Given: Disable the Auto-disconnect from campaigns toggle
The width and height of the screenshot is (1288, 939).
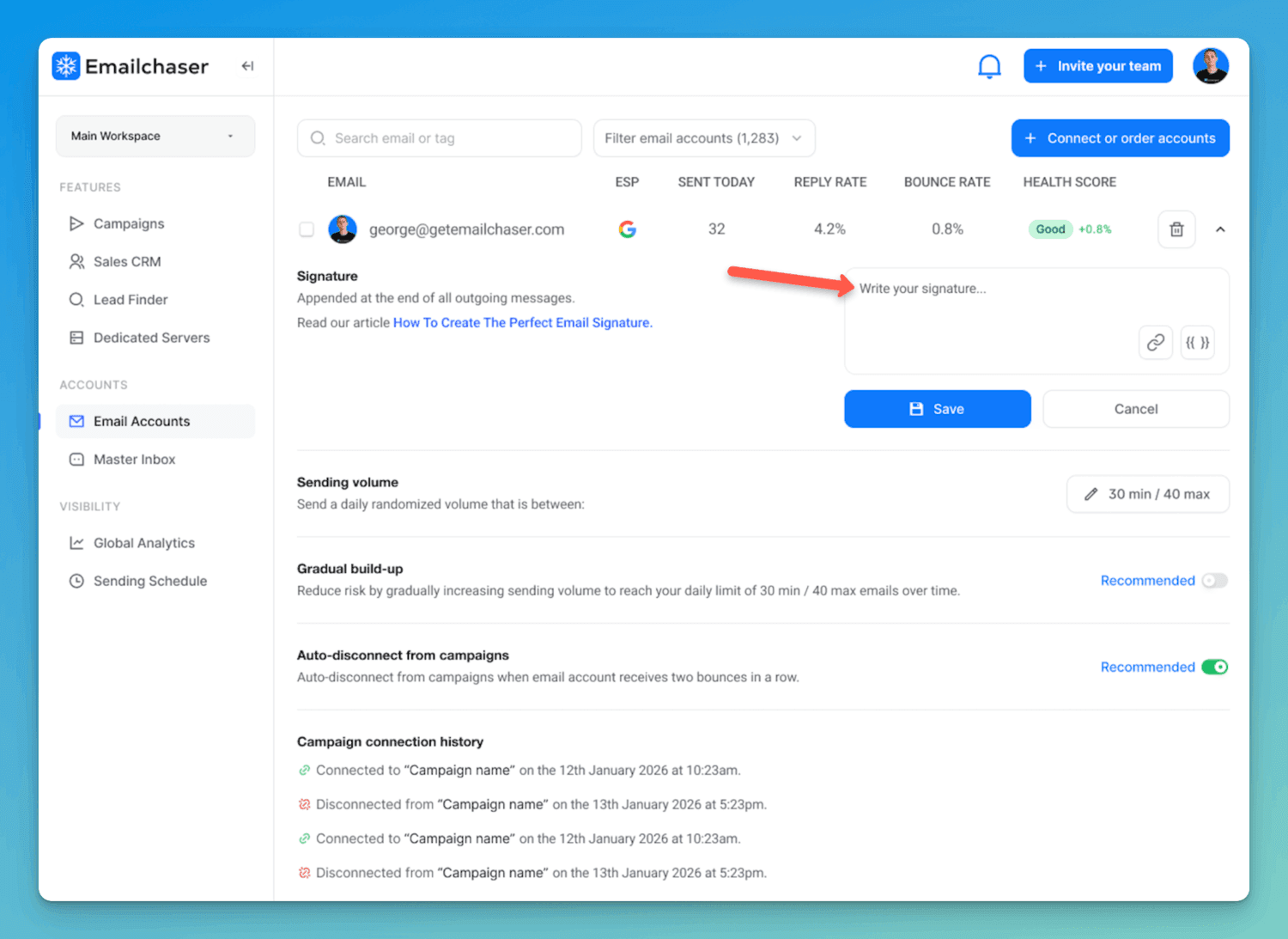Looking at the screenshot, I should [x=1214, y=668].
